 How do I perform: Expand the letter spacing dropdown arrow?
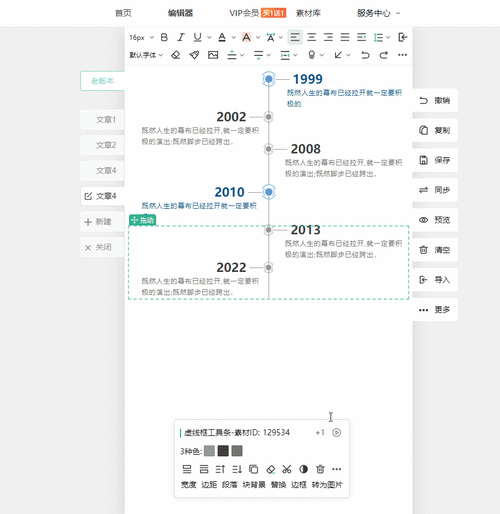[281, 37]
